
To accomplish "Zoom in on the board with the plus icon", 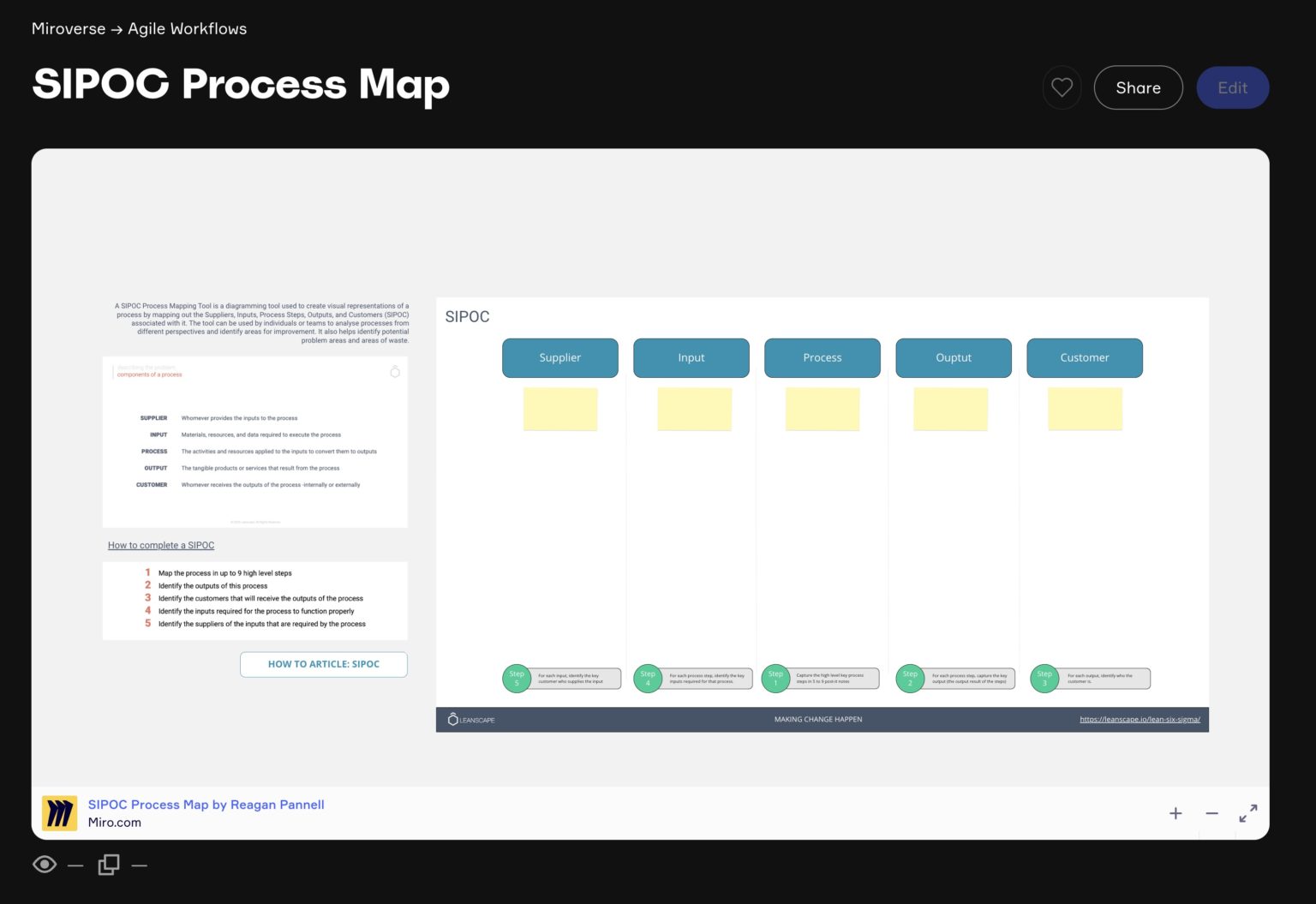I will pyautogui.click(x=1175, y=813).
